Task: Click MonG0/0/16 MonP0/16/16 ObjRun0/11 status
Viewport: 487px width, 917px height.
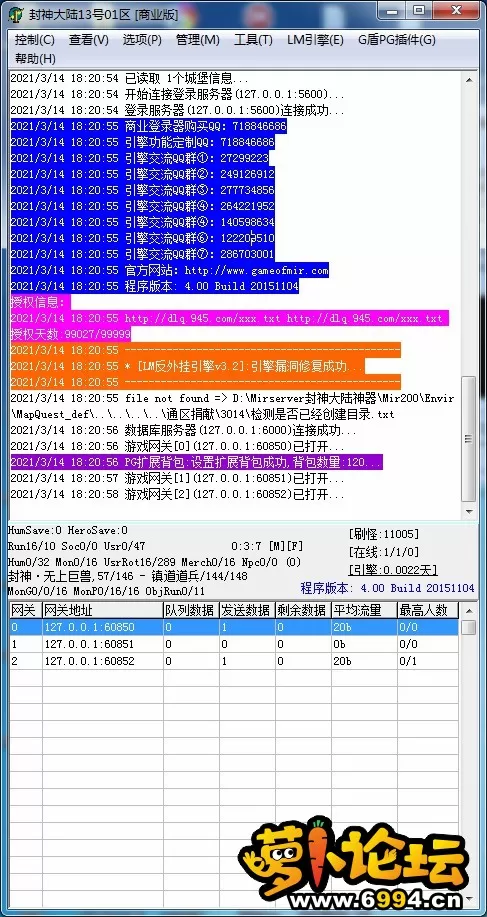Action: [106, 591]
